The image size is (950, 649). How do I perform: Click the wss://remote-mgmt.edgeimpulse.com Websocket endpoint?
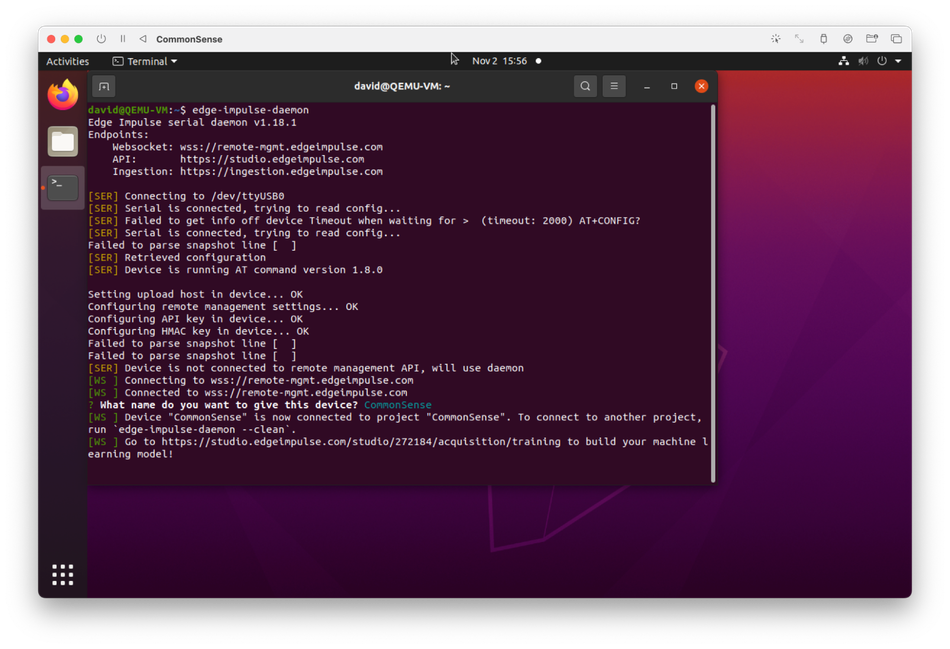tap(281, 147)
